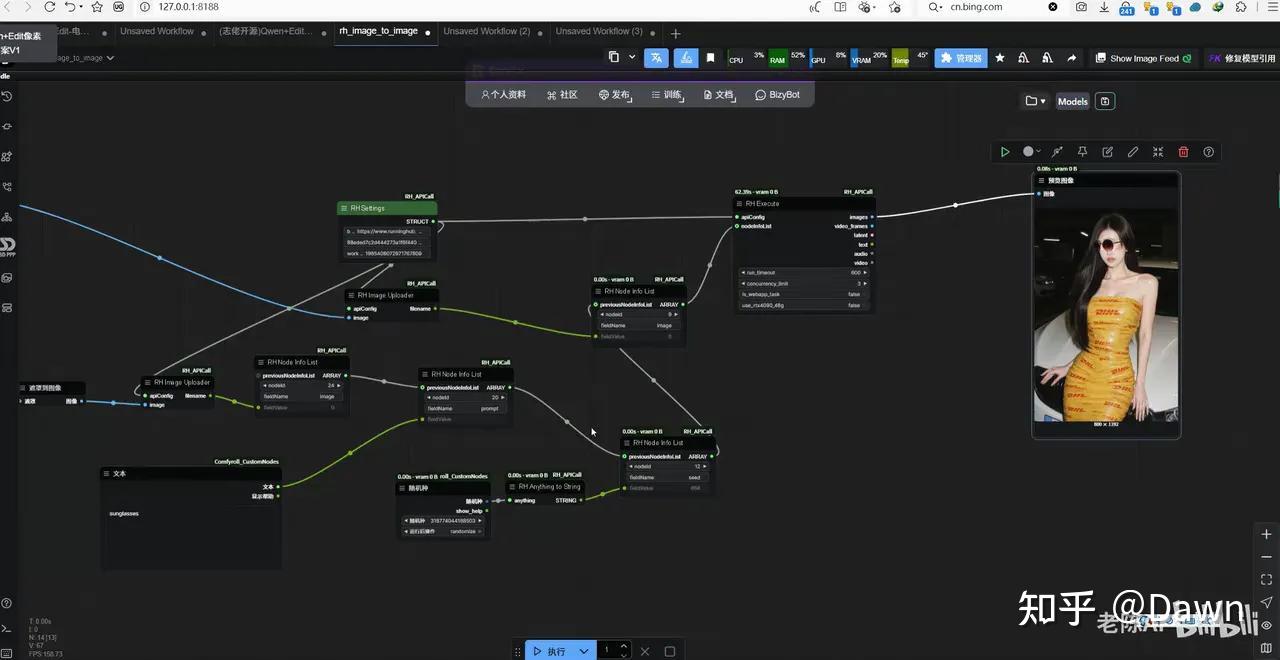Click the star favorites icon beside 管理器
This screenshot has width=1280, height=660.
(999, 58)
